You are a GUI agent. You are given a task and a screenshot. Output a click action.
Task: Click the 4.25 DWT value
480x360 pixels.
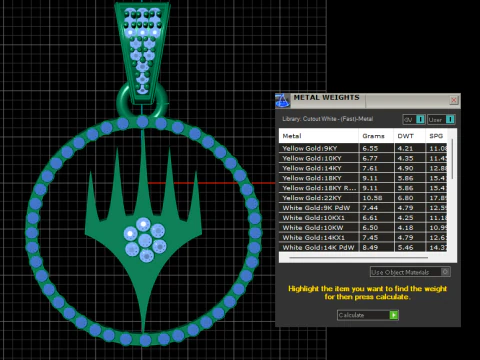tap(405, 218)
